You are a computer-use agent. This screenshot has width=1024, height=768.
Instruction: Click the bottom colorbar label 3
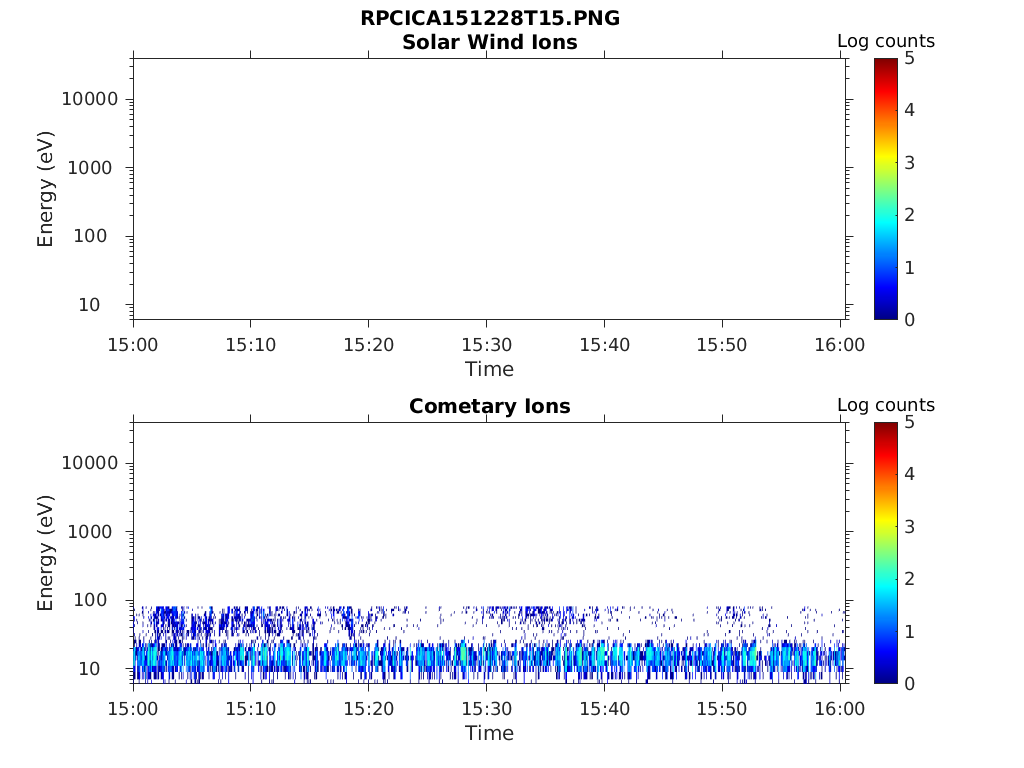(909, 526)
